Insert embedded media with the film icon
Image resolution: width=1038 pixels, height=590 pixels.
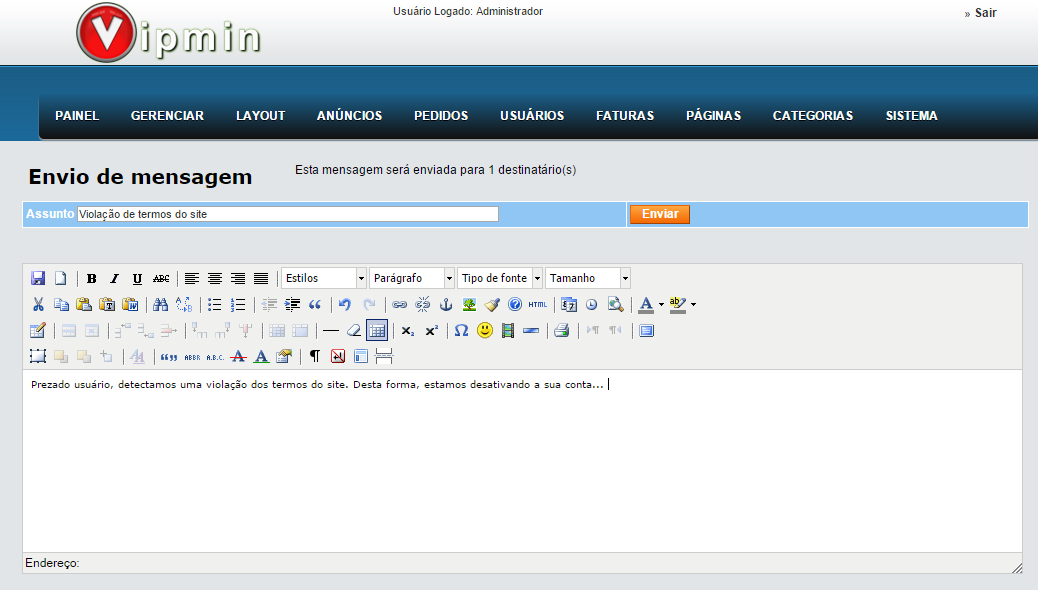coord(508,330)
